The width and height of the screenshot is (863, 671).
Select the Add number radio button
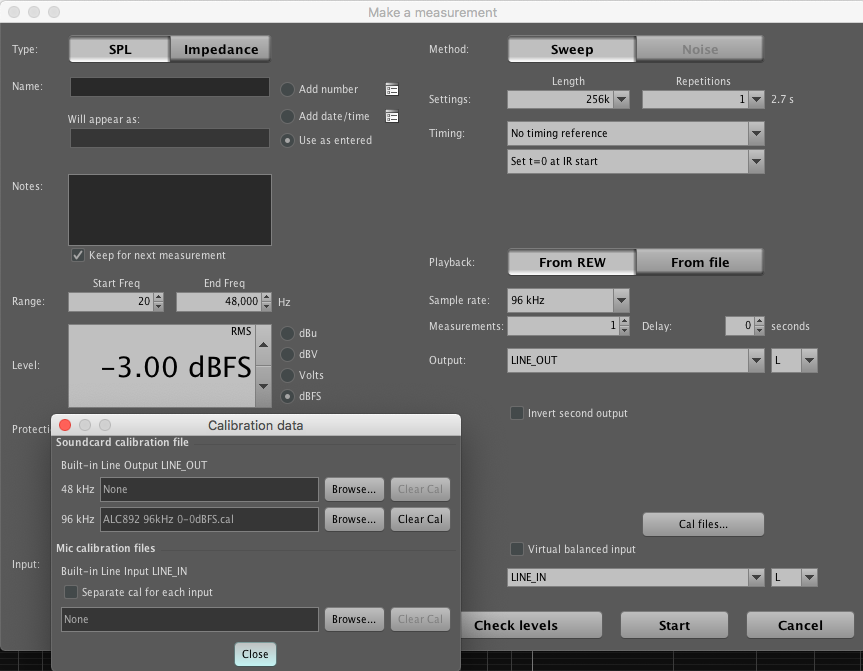[287, 89]
